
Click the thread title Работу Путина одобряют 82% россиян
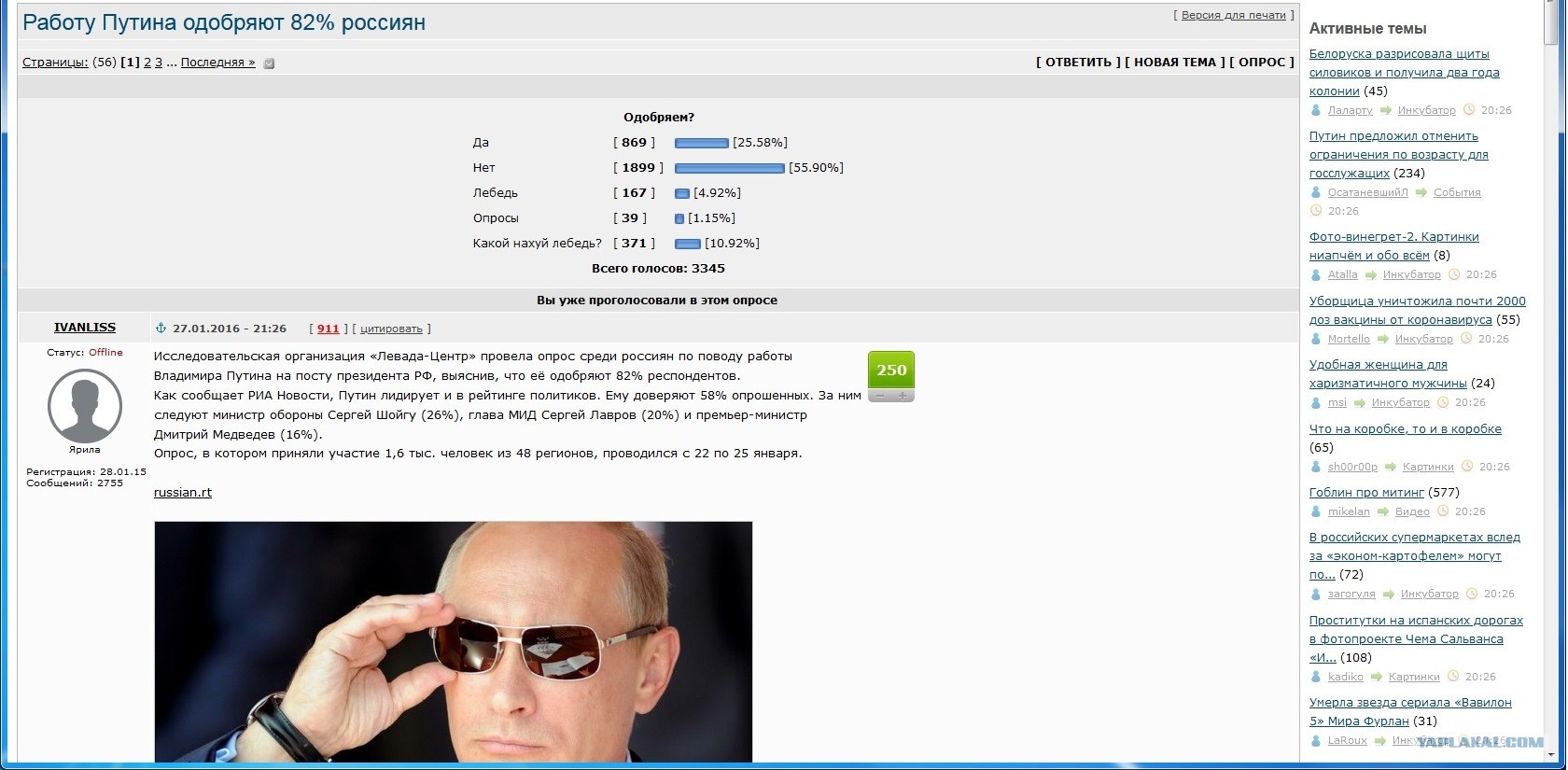pyautogui.click(x=224, y=22)
